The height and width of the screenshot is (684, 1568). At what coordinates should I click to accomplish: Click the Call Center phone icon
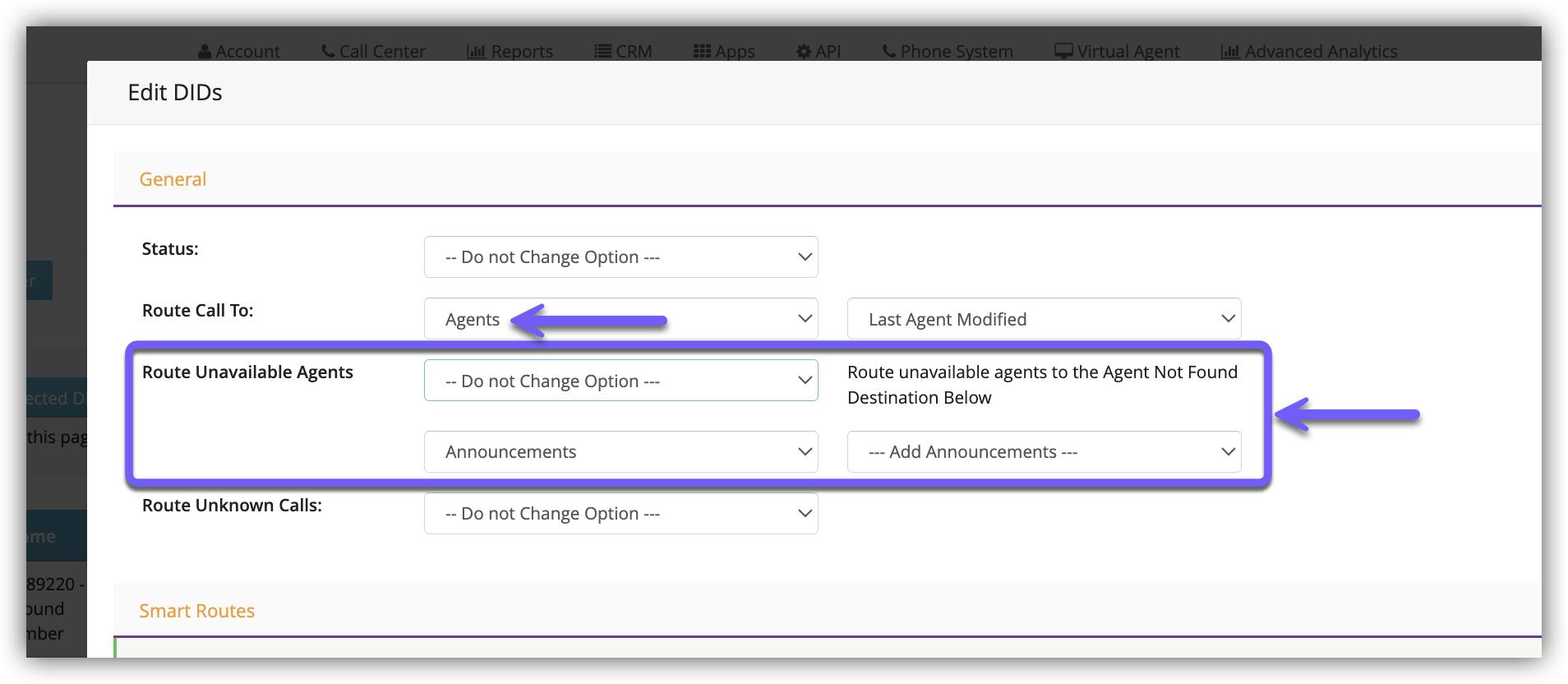click(328, 52)
